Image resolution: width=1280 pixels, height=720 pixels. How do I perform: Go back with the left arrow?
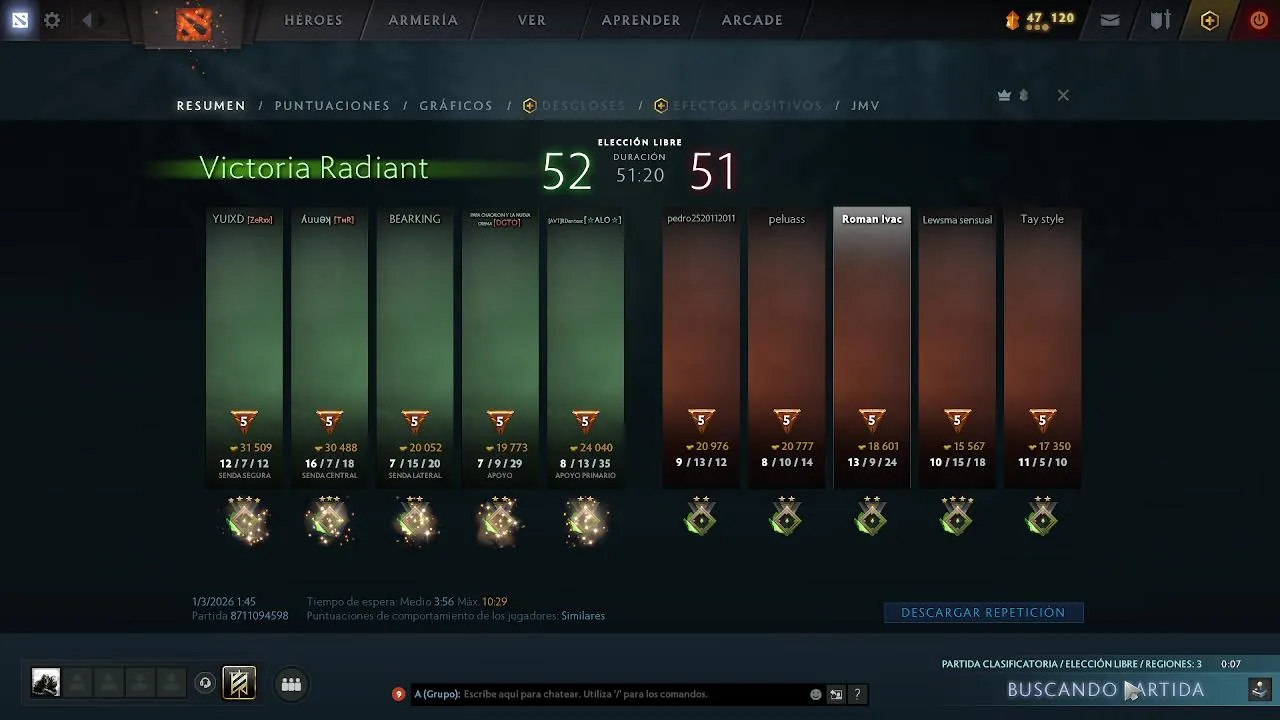pos(87,20)
